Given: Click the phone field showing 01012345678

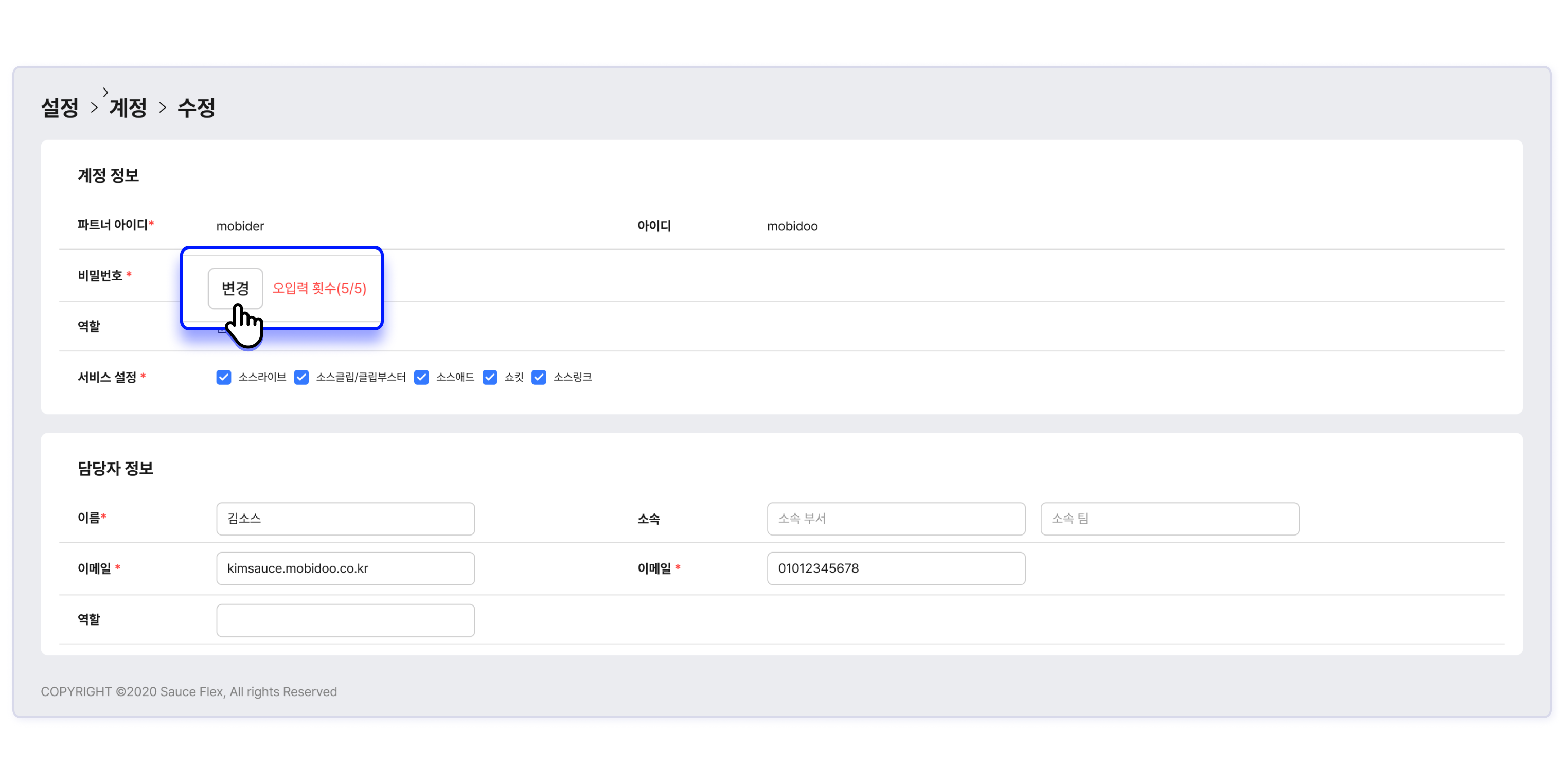Looking at the screenshot, I should point(896,568).
